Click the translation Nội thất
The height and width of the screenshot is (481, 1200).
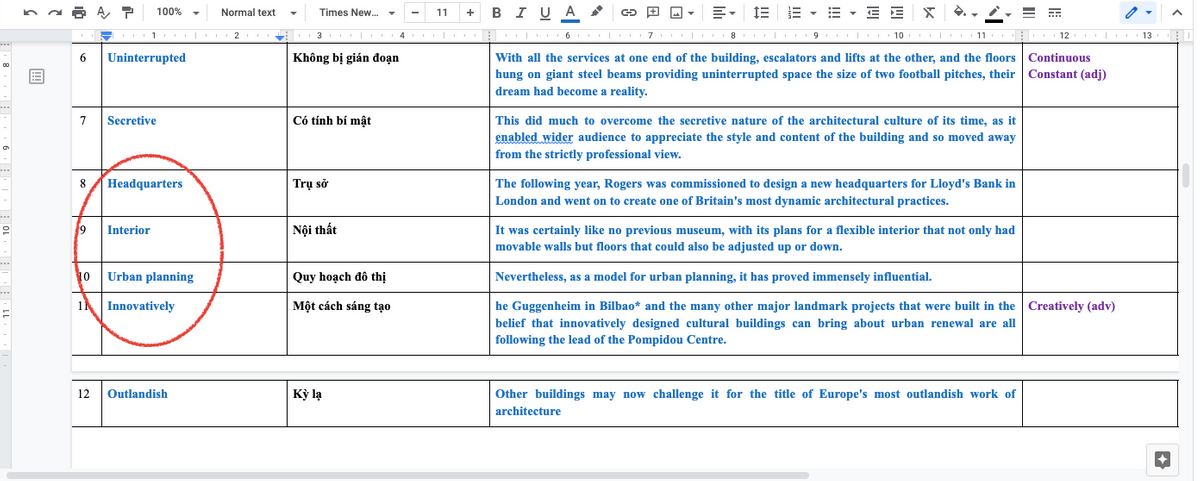pyautogui.click(x=315, y=230)
